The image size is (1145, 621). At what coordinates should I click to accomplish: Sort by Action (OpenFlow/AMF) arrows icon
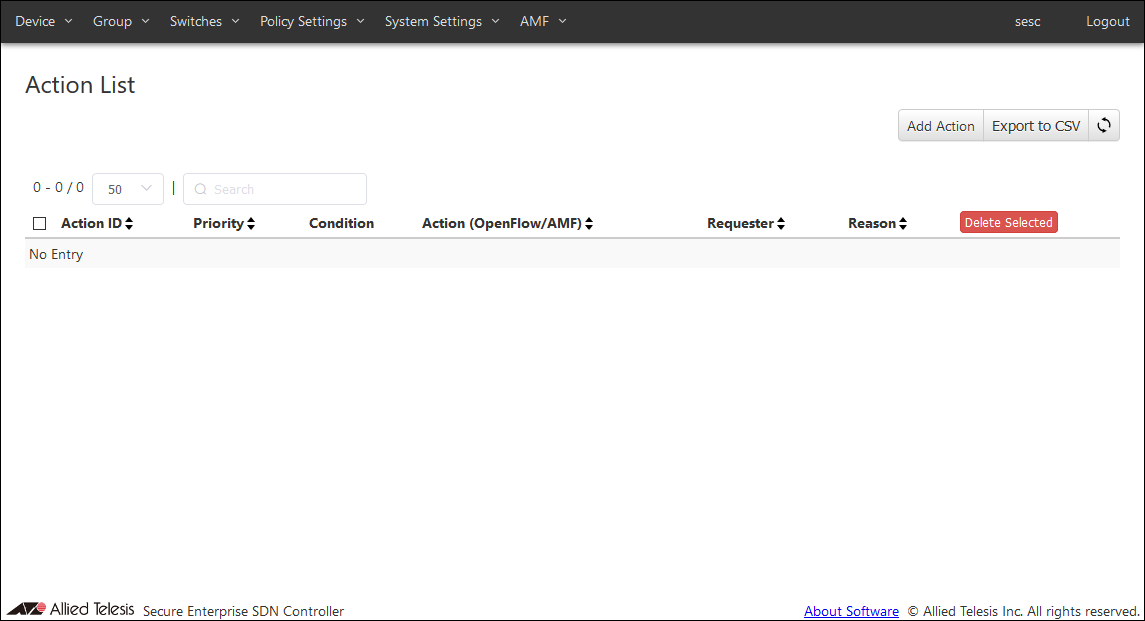pyautogui.click(x=589, y=224)
